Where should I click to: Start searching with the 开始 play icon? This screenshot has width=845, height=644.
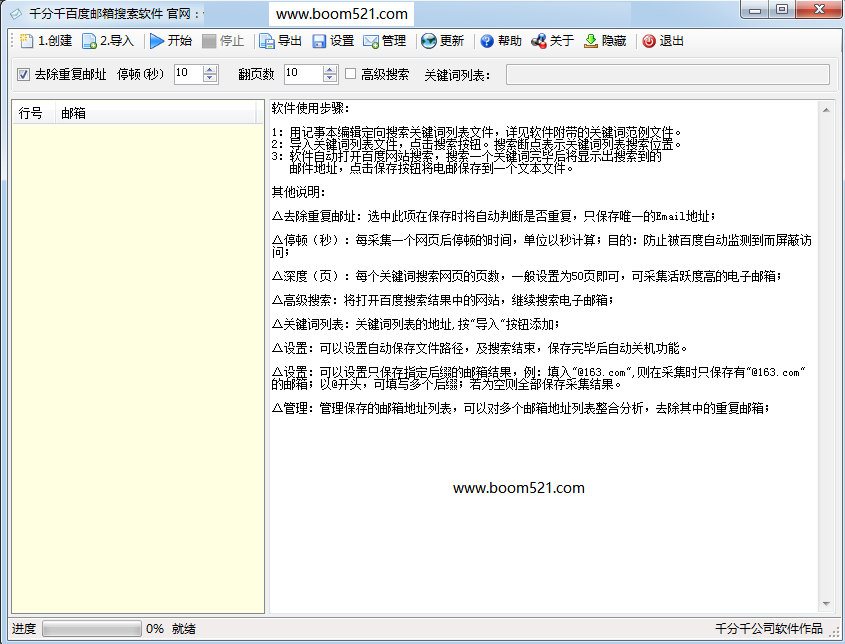coord(157,41)
